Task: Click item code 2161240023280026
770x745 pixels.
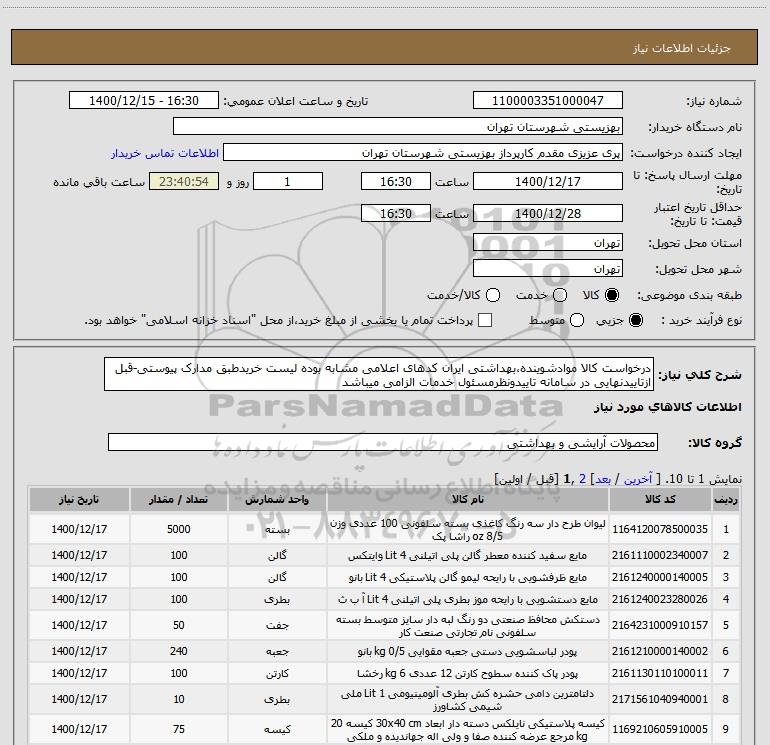Action: point(660,599)
